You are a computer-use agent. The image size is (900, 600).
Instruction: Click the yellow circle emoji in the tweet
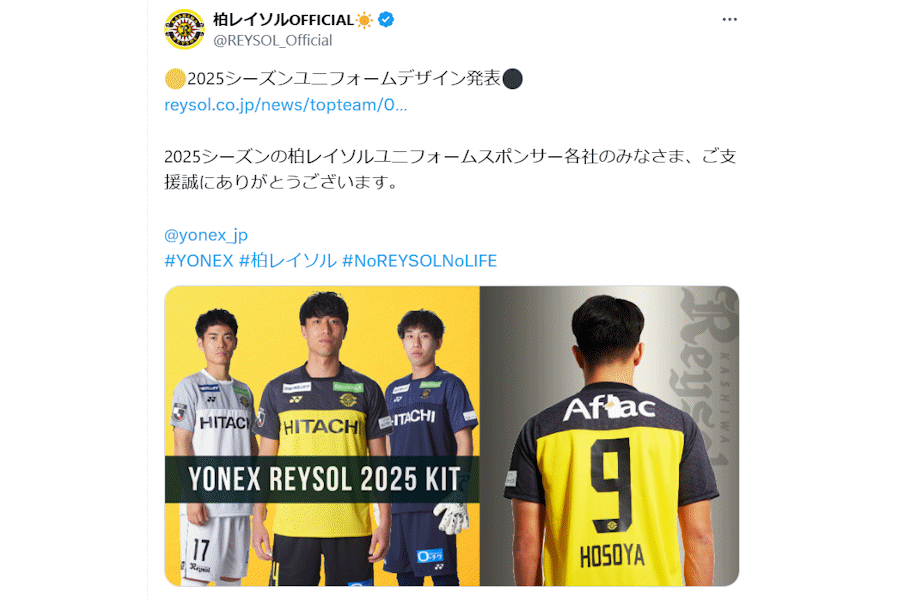175,79
